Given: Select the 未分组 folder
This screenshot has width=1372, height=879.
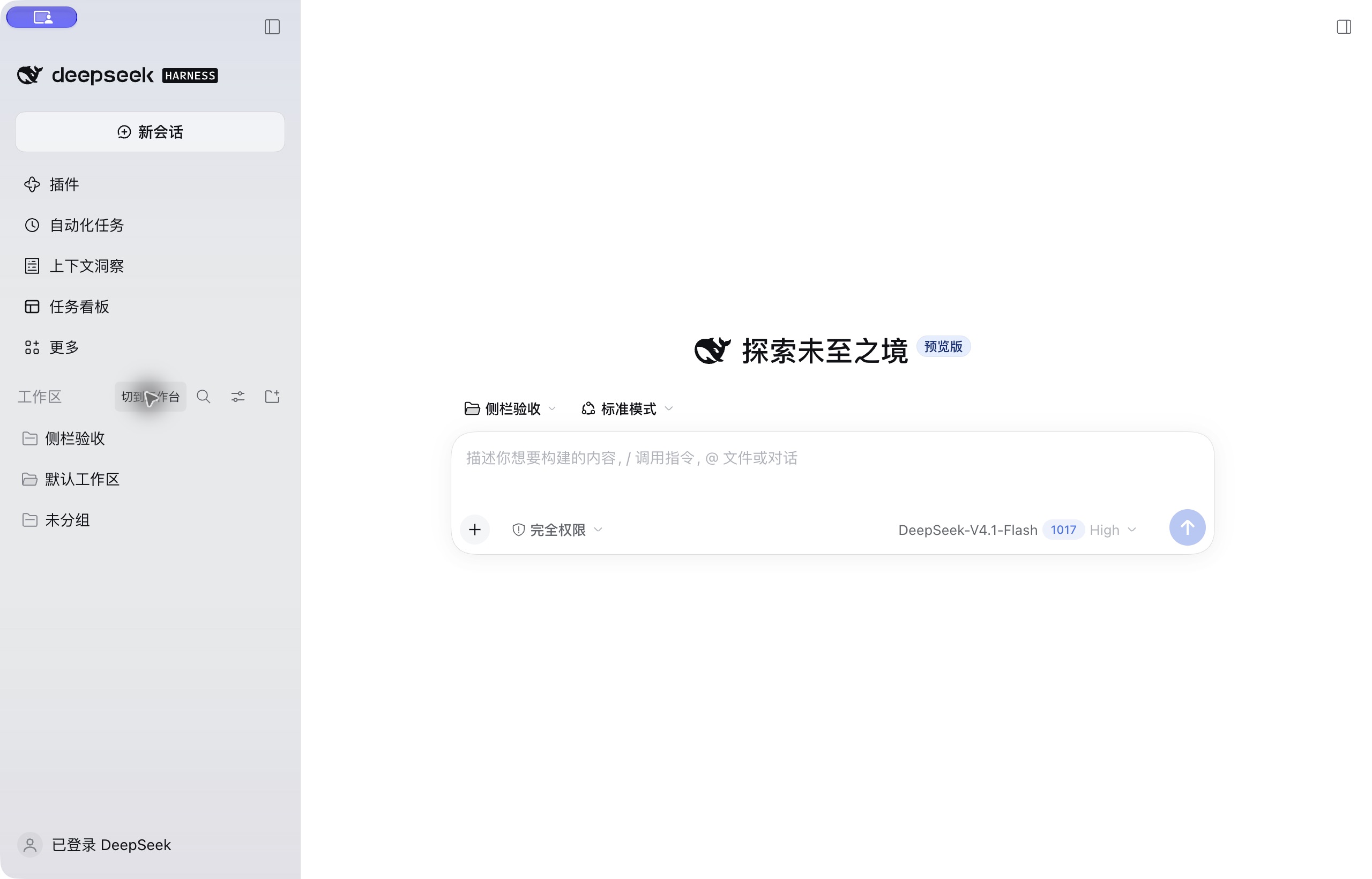Looking at the screenshot, I should coord(150,520).
